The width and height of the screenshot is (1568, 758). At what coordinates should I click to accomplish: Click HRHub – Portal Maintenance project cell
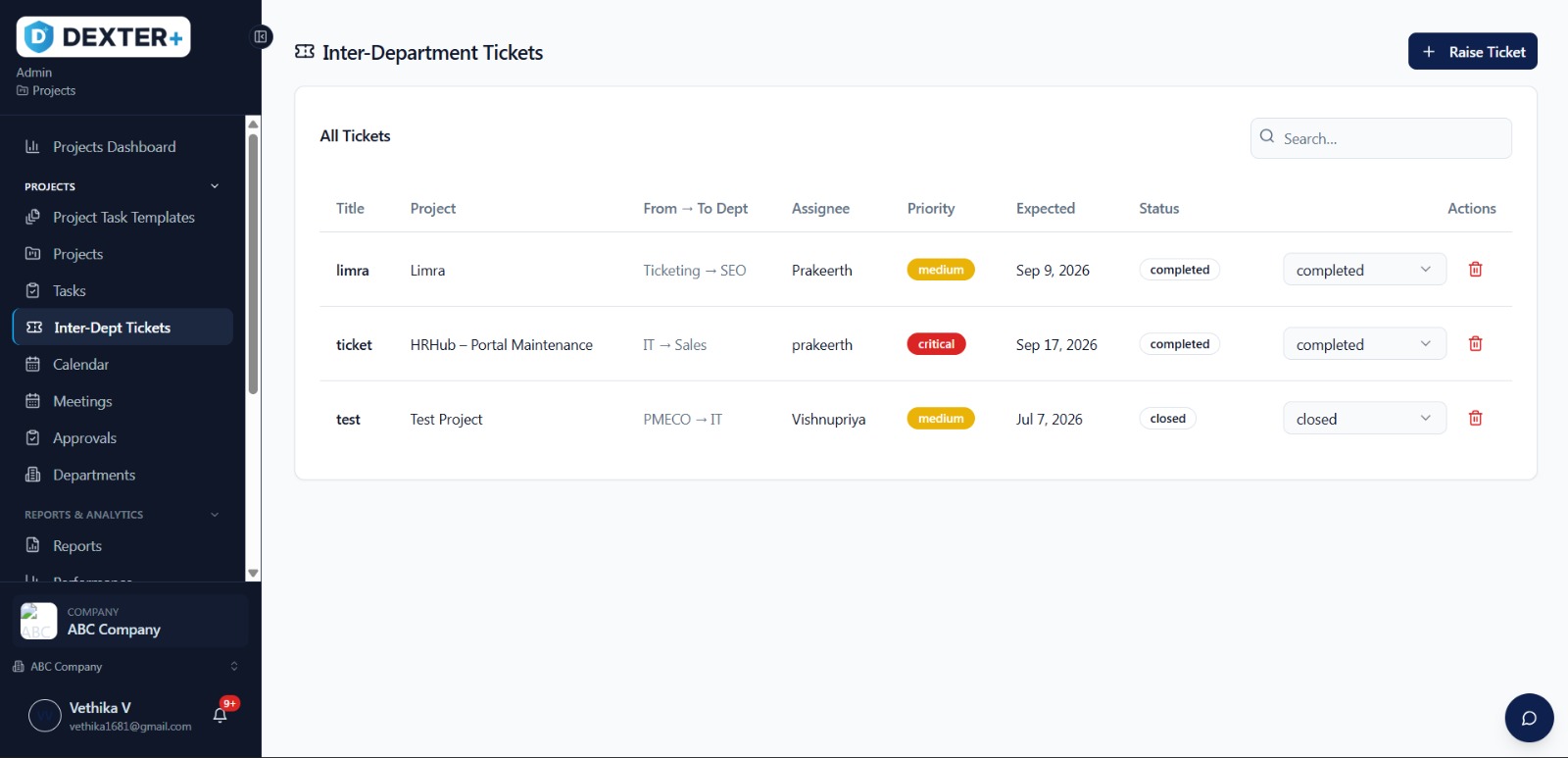[x=502, y=345]
